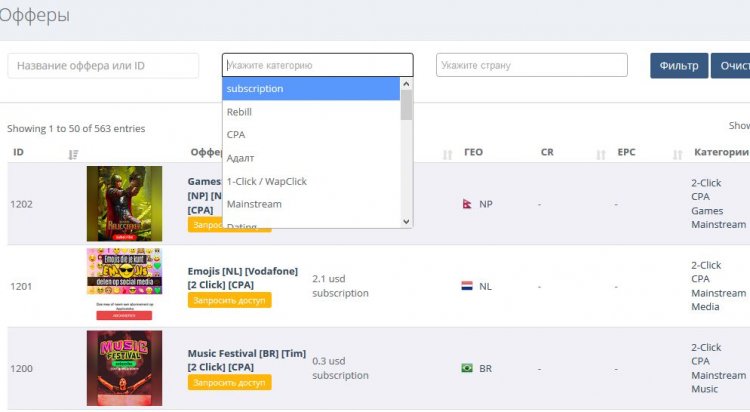Select Mainstream category option
Screen dimensions: 750x412
(x=311, y=204)
